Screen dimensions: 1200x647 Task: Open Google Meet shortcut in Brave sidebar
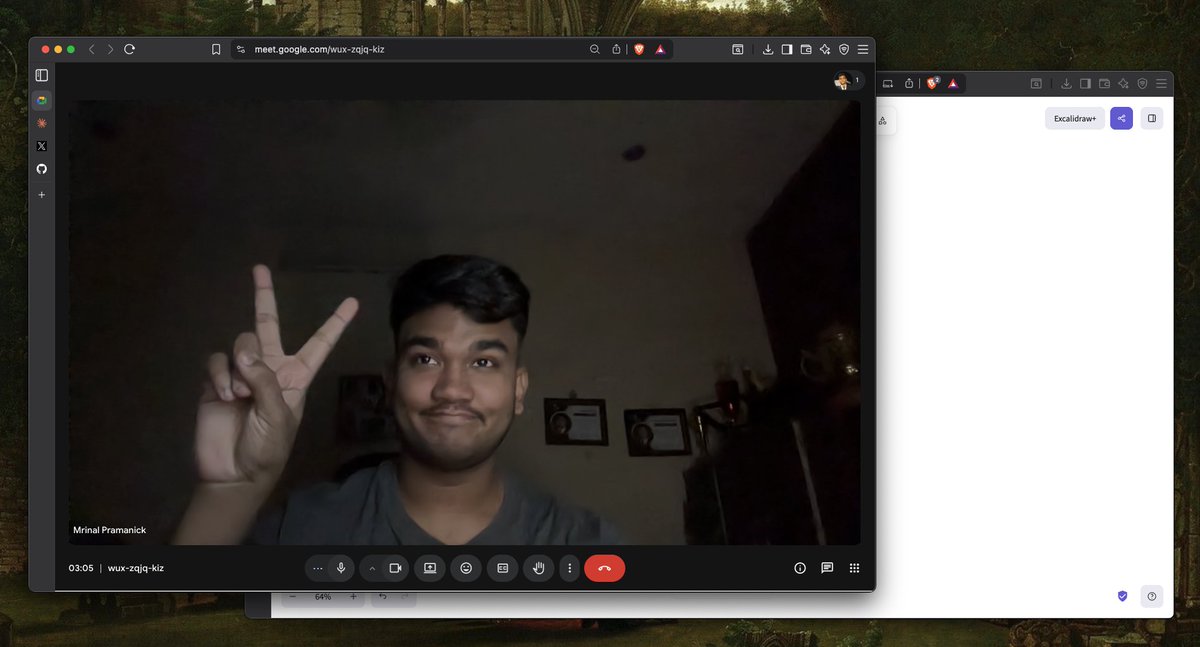click(x=42, y=100)
